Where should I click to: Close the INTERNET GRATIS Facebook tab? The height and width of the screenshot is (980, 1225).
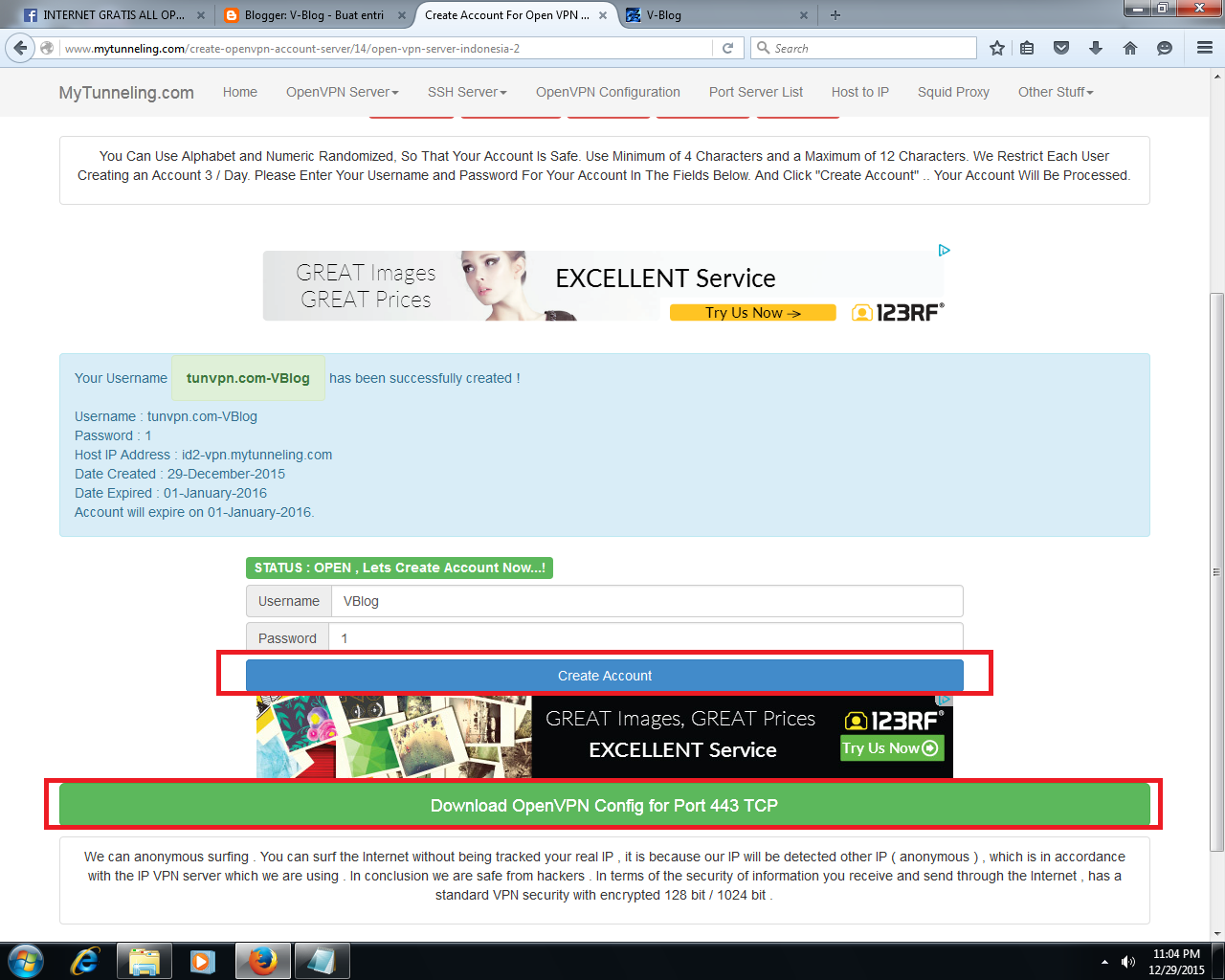pyautogui.click(x=200, y=15)
